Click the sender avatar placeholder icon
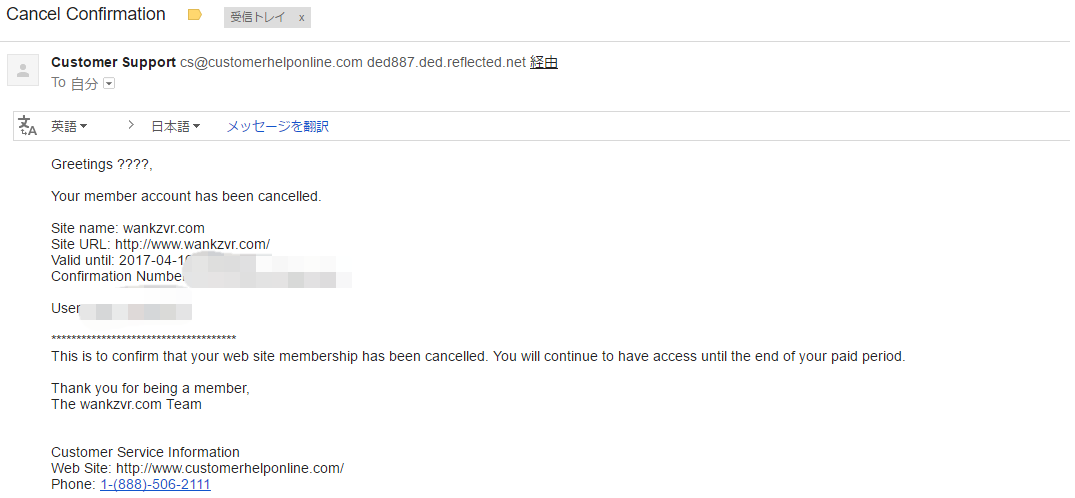This screenshot has height=498, width=1075. tap(23, 70)
